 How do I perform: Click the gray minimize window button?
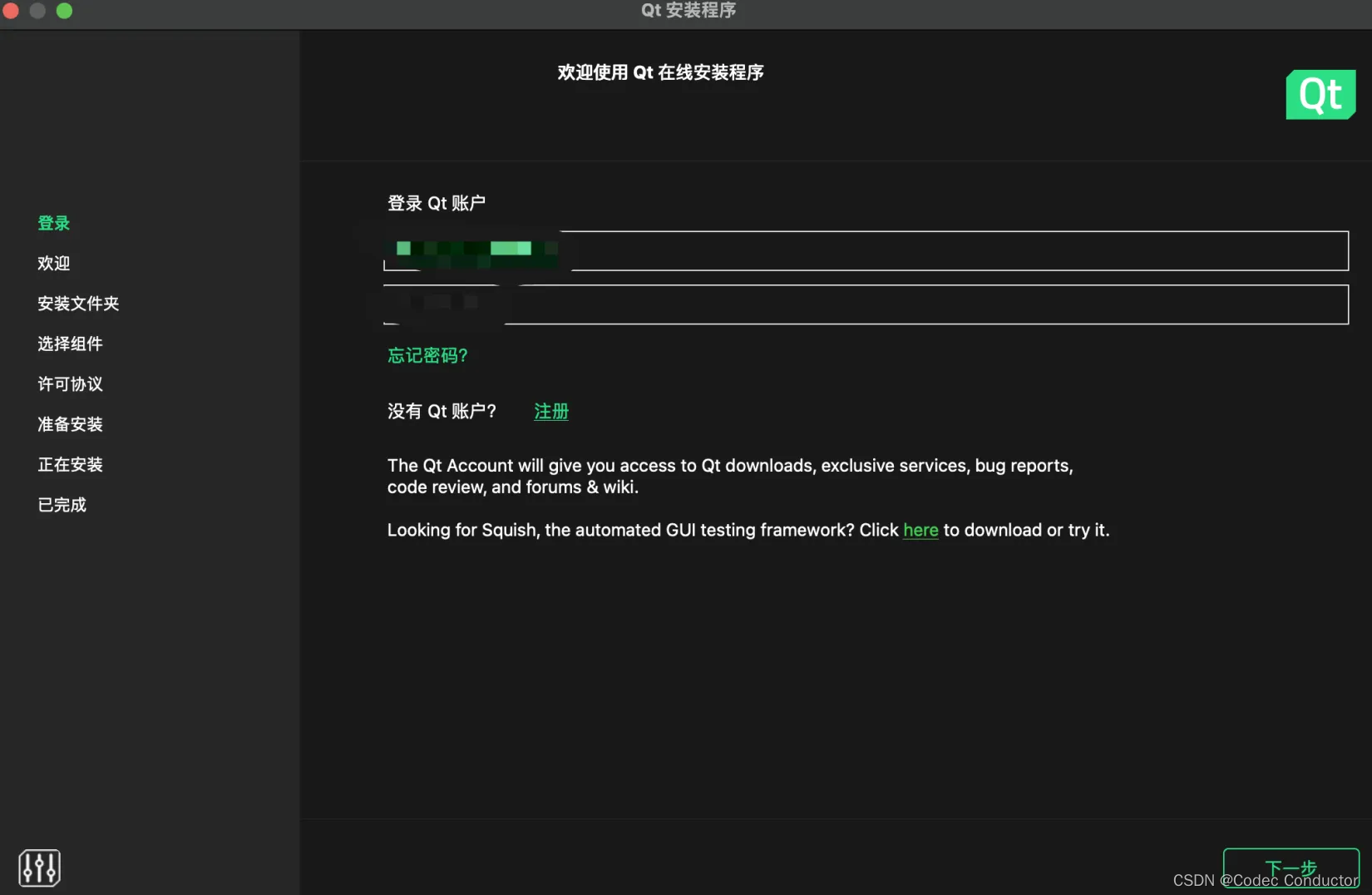point(37,11)
